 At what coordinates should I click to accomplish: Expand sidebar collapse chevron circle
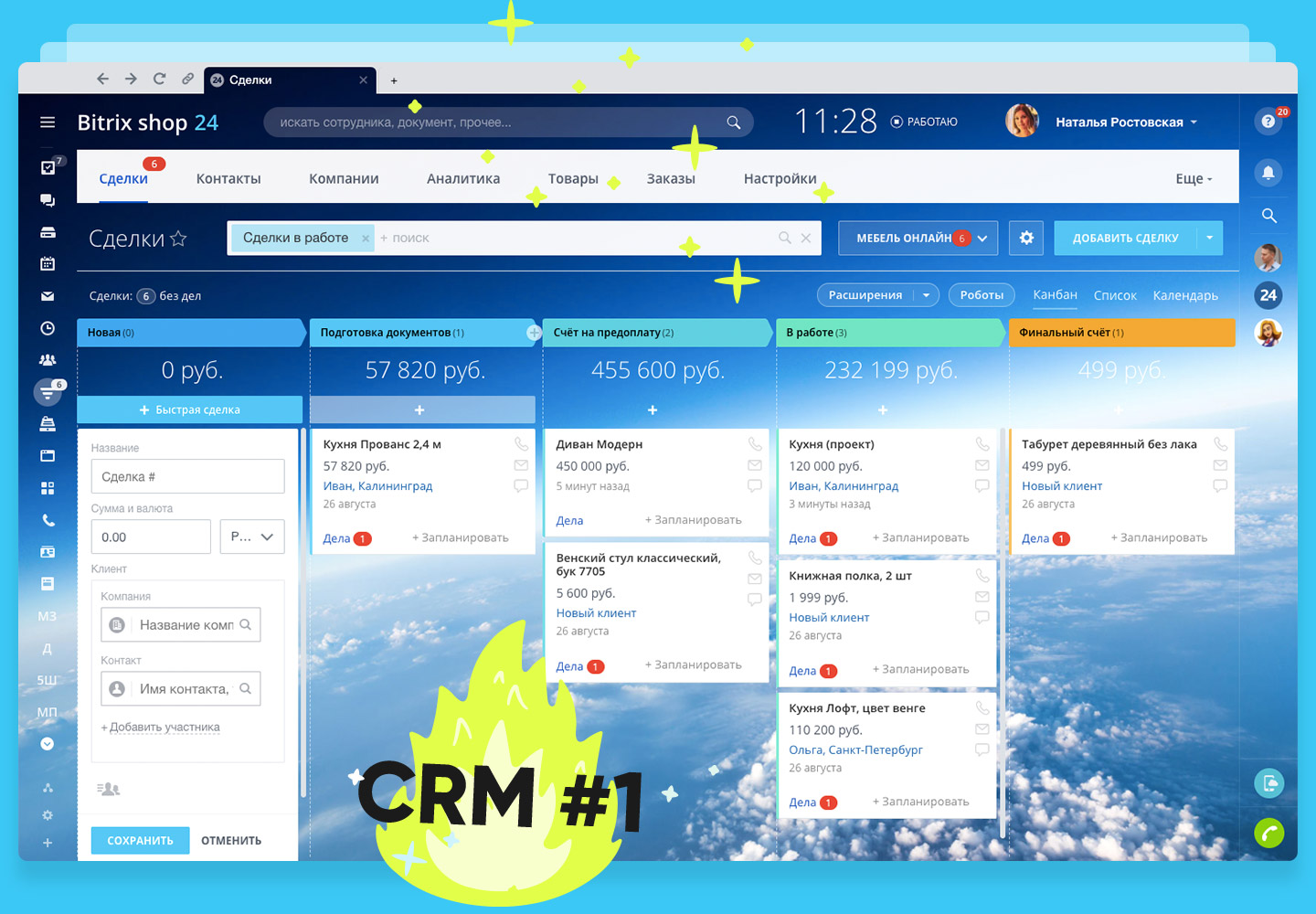48,744
